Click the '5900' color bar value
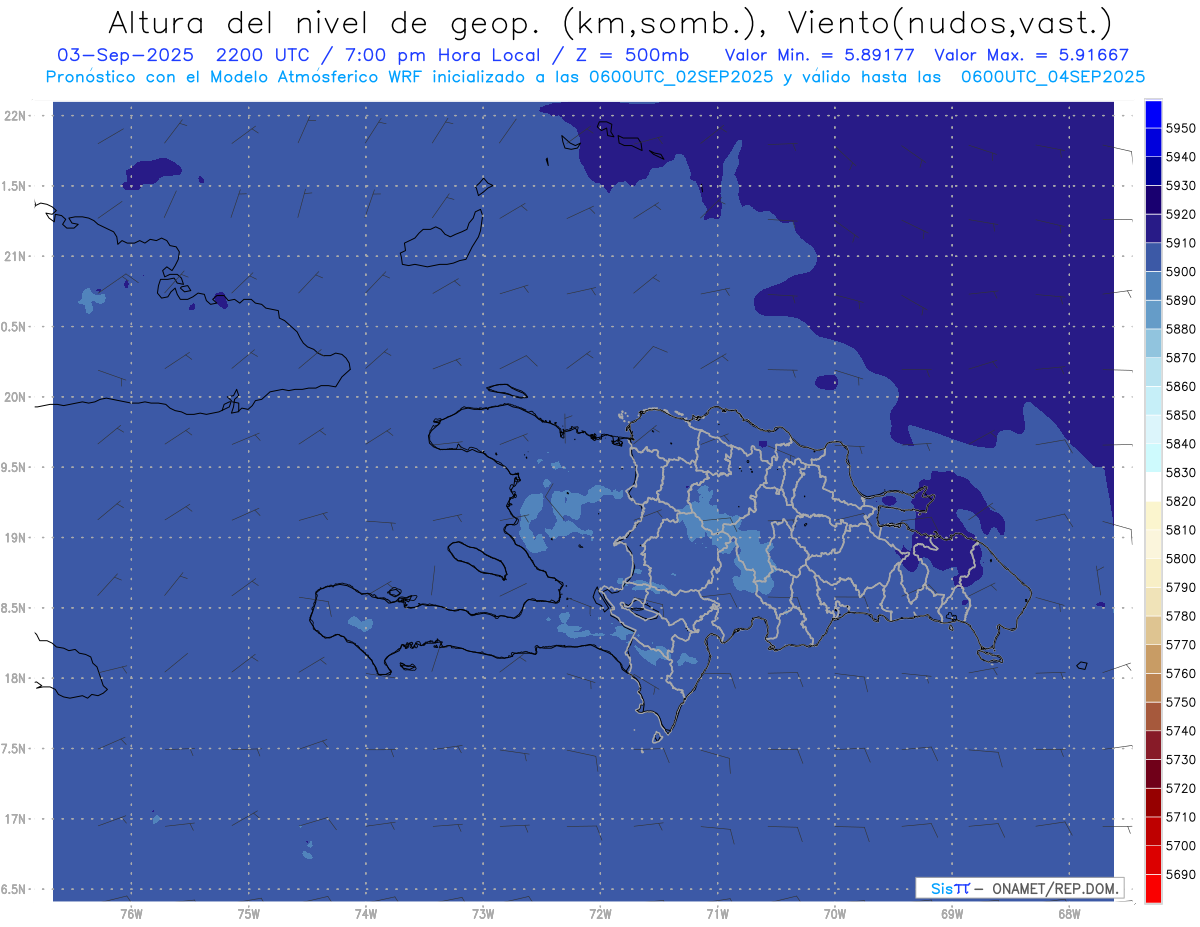Viewport: 1200px width, 927px height. point(1180,271)
